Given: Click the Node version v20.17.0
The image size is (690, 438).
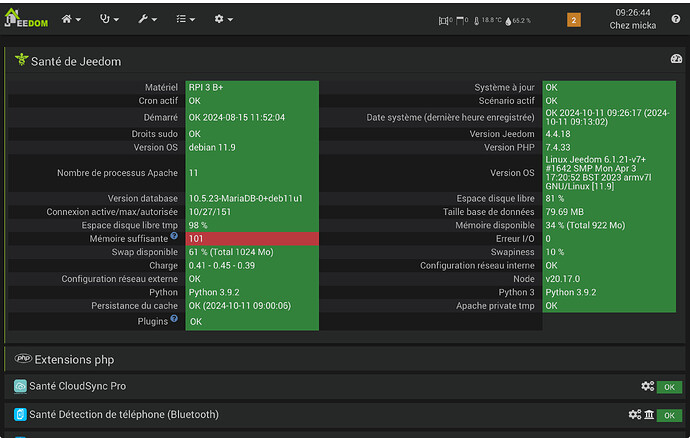Looking at the screenshot, I should [562, 279].
